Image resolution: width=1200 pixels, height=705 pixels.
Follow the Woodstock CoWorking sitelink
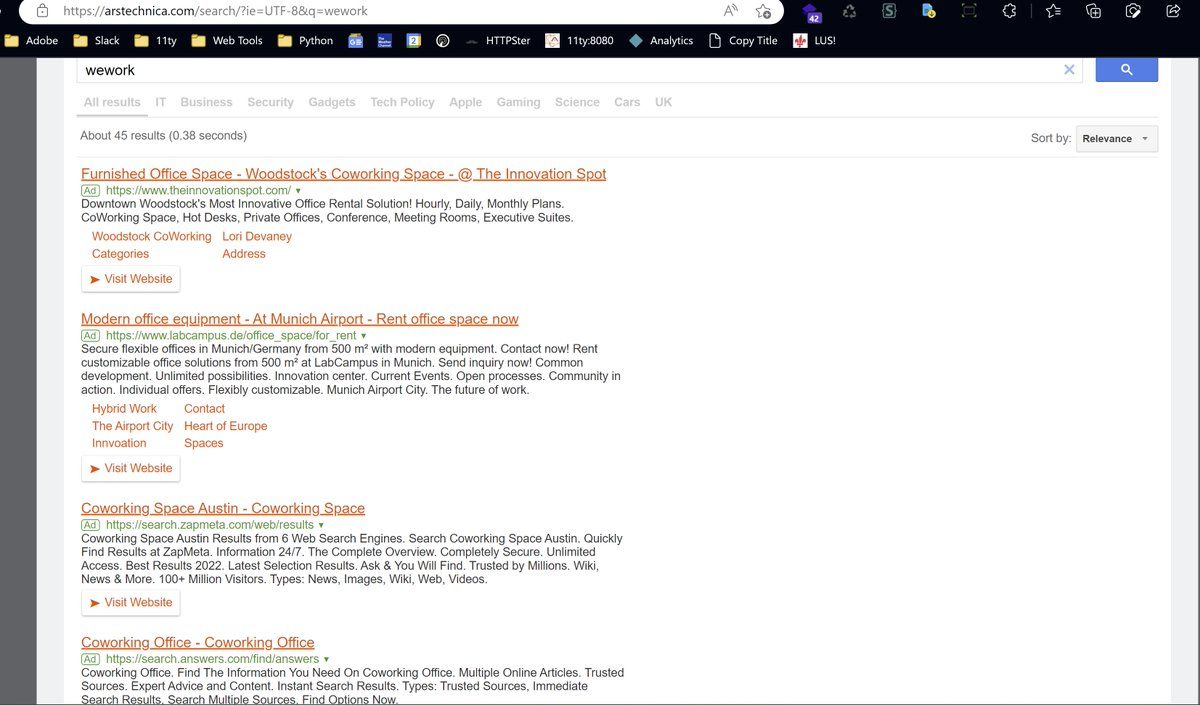(152, 237)
